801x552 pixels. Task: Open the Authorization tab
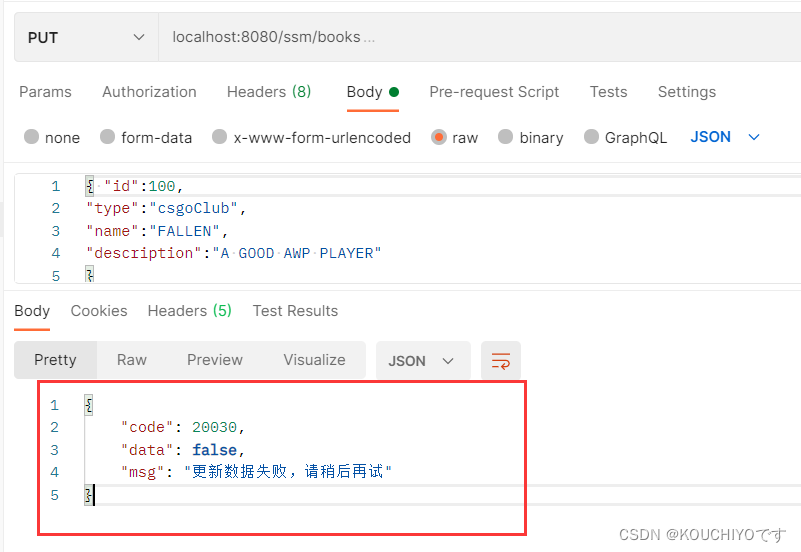click(149, 92)
